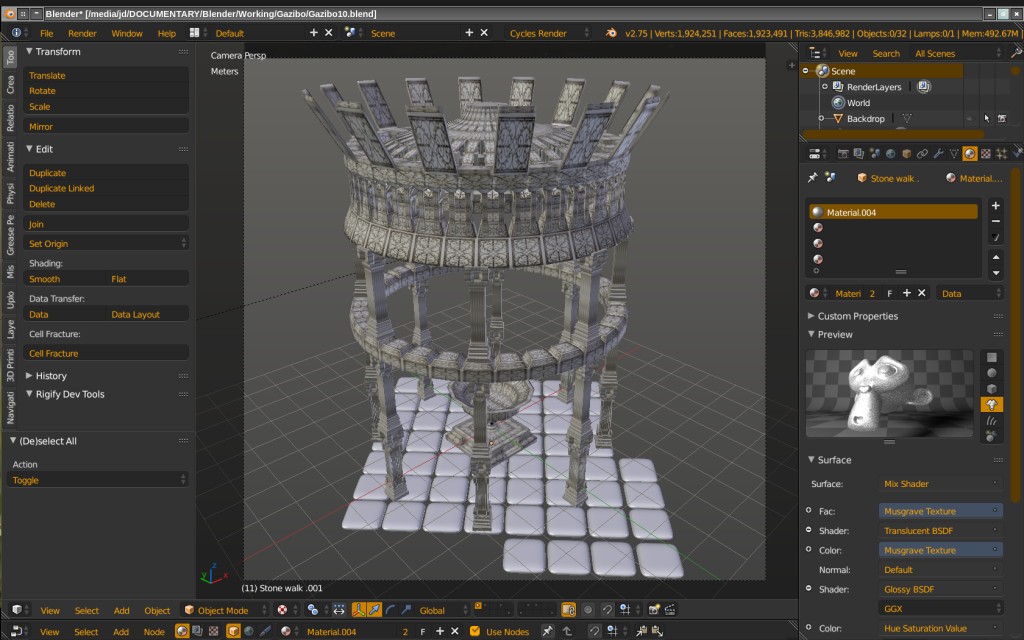Image resolution: width=1024 pixels, height=640 pixels.
Task: Switch to the Grease Pencil tab in the tool shelf
Action: pos(11,233)
